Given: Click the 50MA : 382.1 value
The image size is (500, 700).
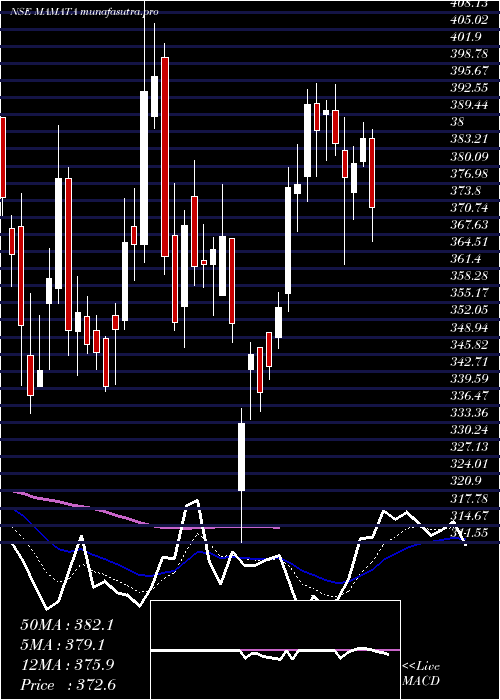Looking at the screenshot, I should coord(67,625).
